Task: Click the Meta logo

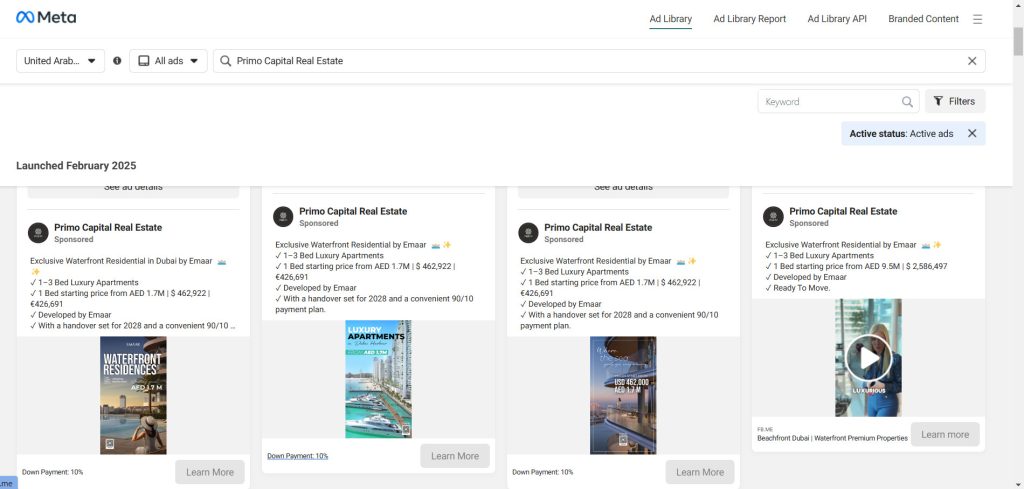Action: click(x=46, y=18)
